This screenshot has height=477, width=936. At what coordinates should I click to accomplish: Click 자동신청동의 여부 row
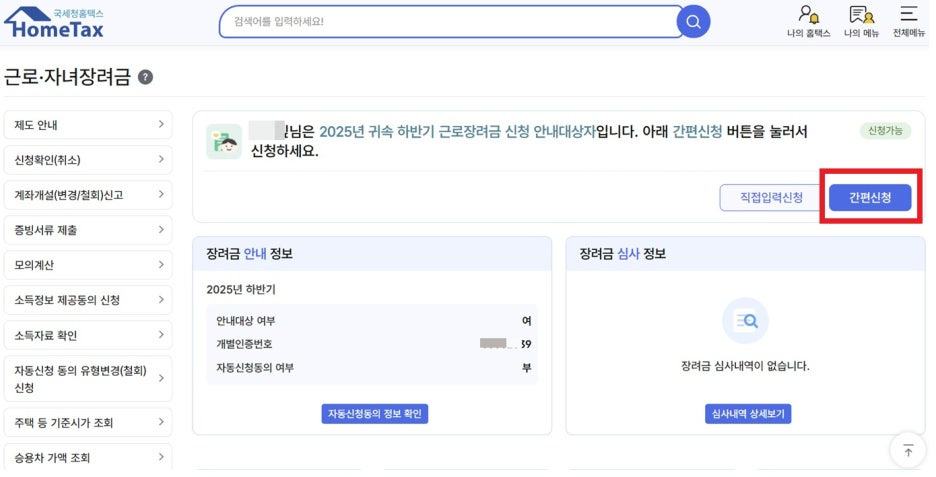pyautogui.click(x=372, y=368)
